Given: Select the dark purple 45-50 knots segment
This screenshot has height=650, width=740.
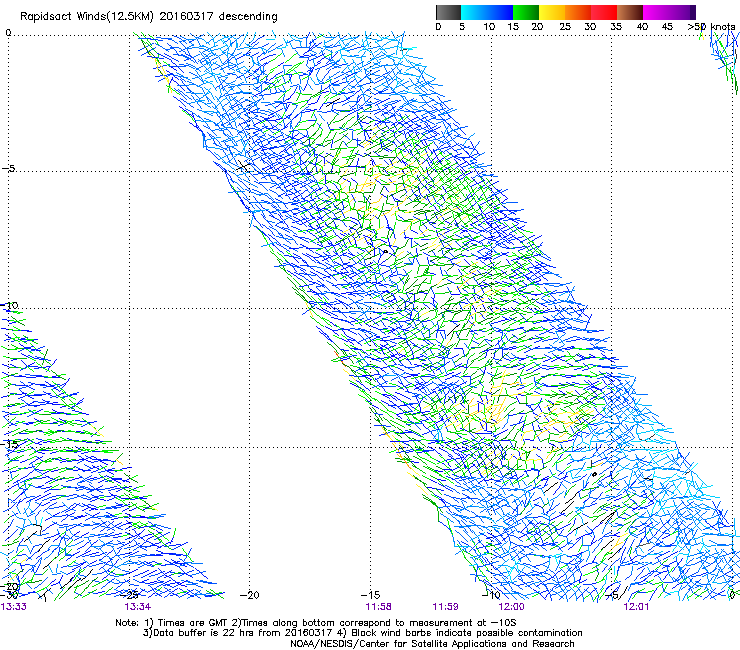Looking at the screenshot, I should click(x=682, y=12).
